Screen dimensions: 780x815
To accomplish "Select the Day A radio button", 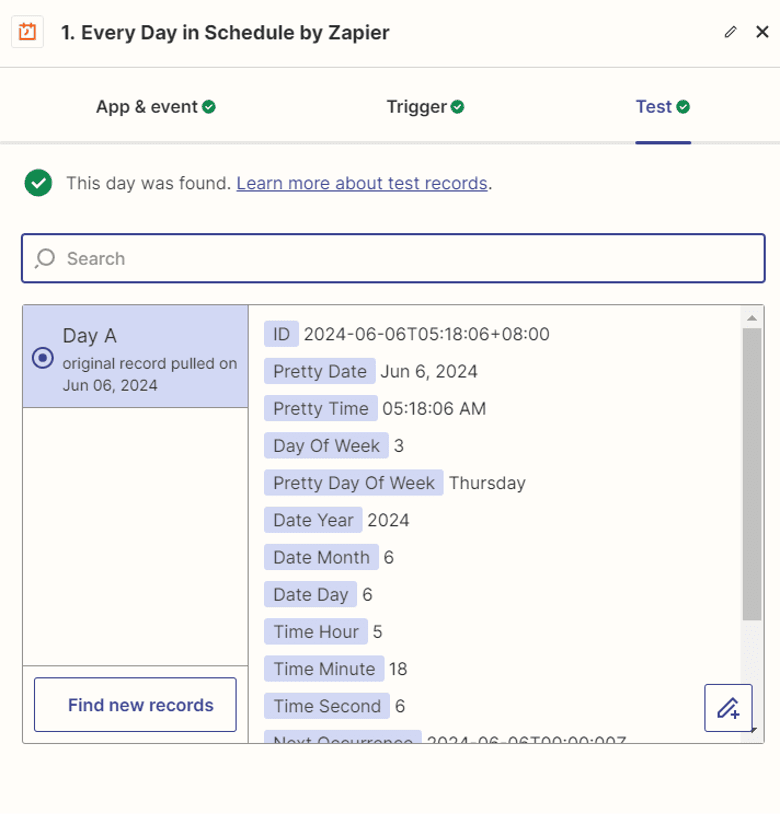I will [43, 358].
